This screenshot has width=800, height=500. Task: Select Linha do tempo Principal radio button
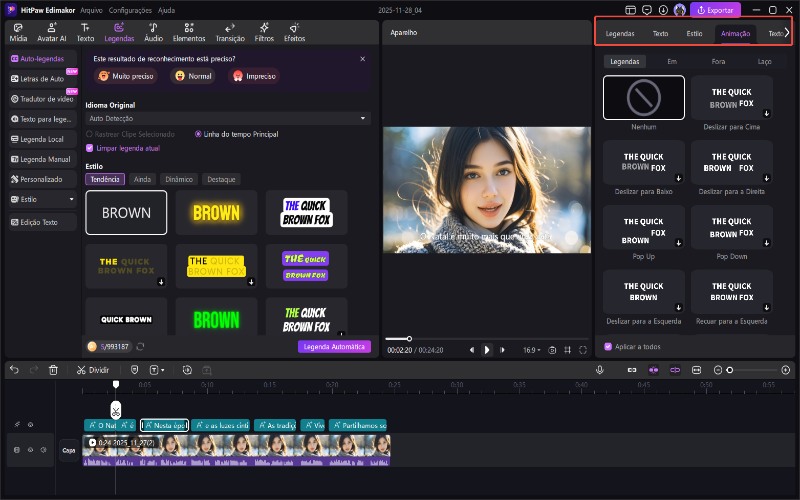pos(198,133)
